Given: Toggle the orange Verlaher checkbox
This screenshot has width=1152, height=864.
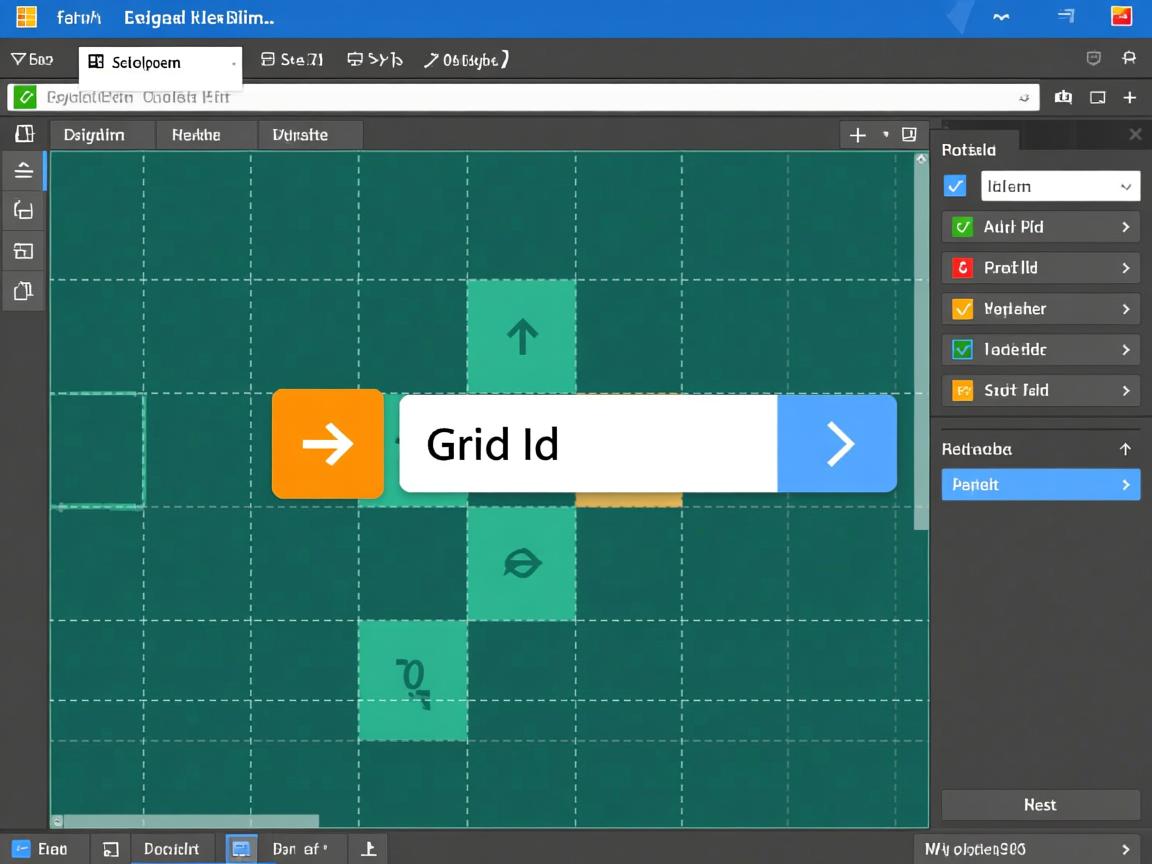Looking at the screenshot, I should (962, 308).
